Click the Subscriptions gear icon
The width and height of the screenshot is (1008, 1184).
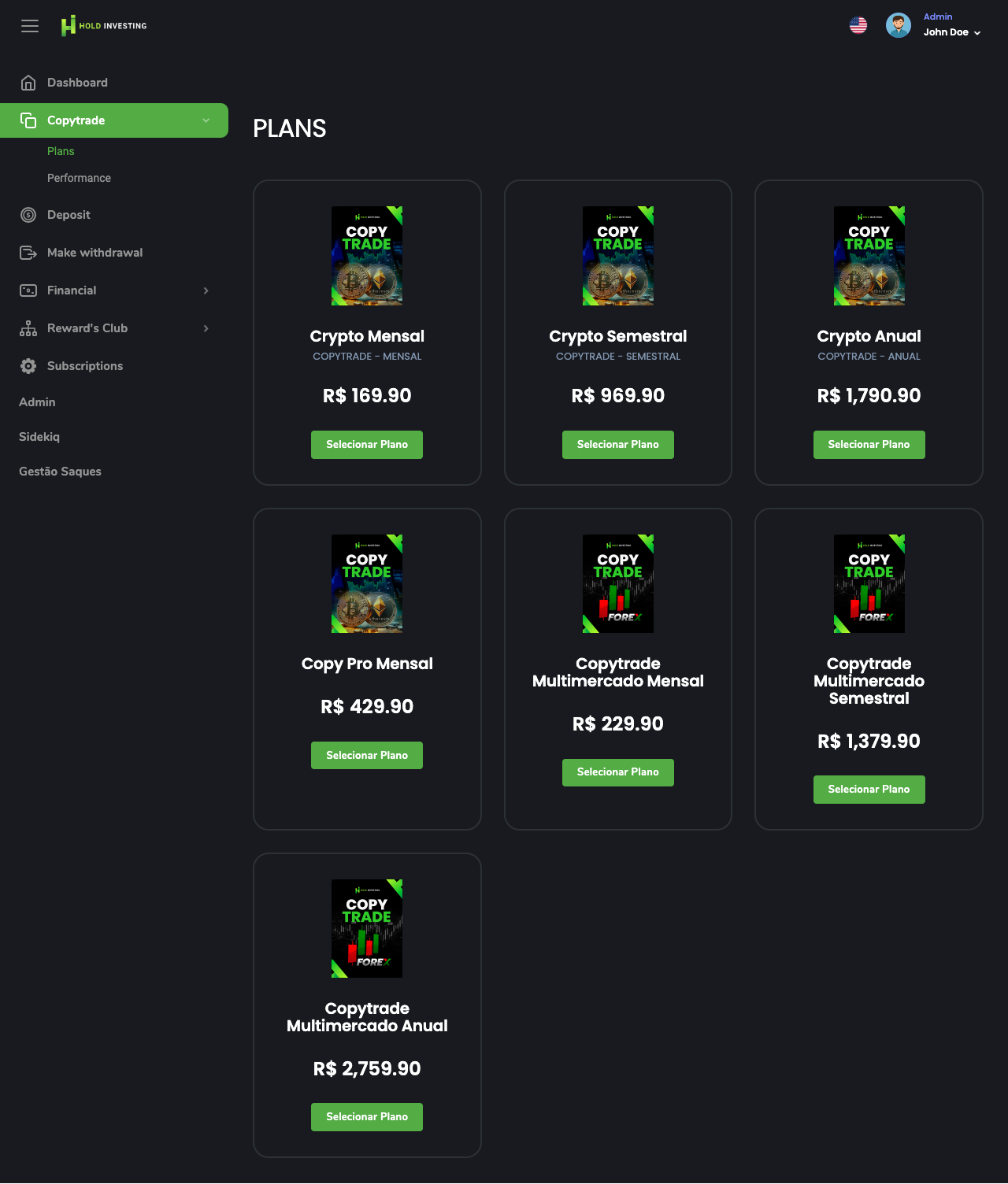coord(28,366)
